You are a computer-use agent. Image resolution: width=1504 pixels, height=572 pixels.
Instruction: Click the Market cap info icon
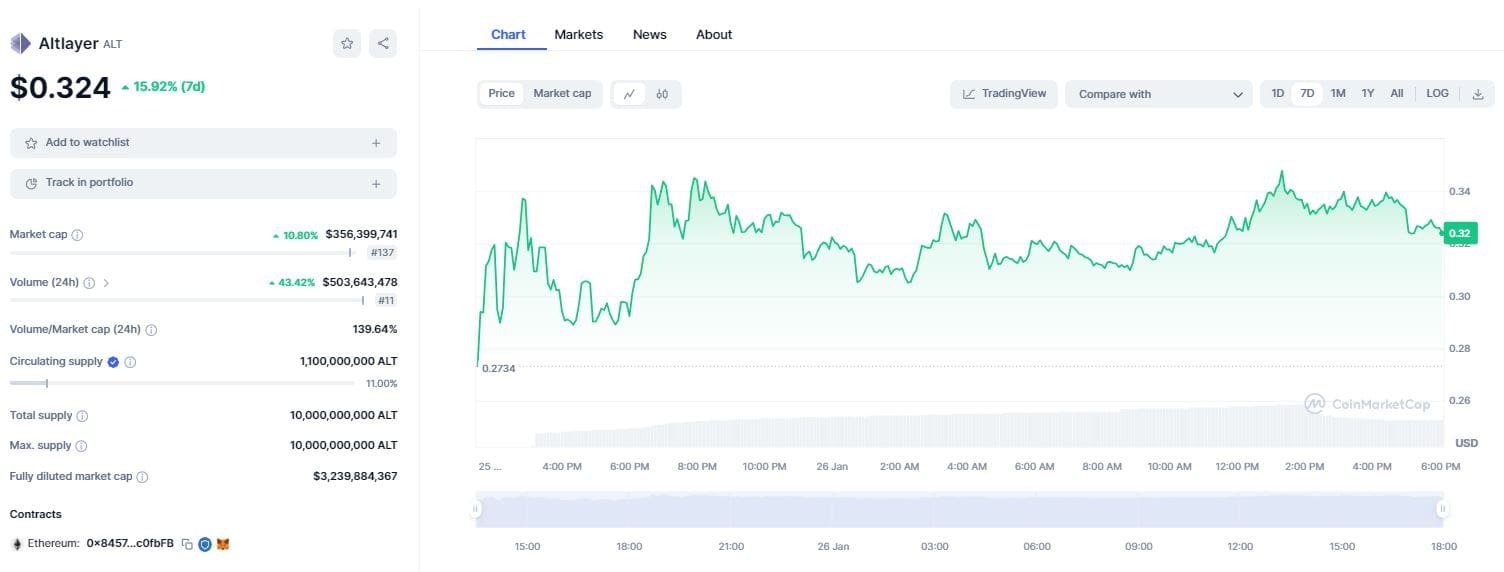pyautogui.click(x=78, y=235)
